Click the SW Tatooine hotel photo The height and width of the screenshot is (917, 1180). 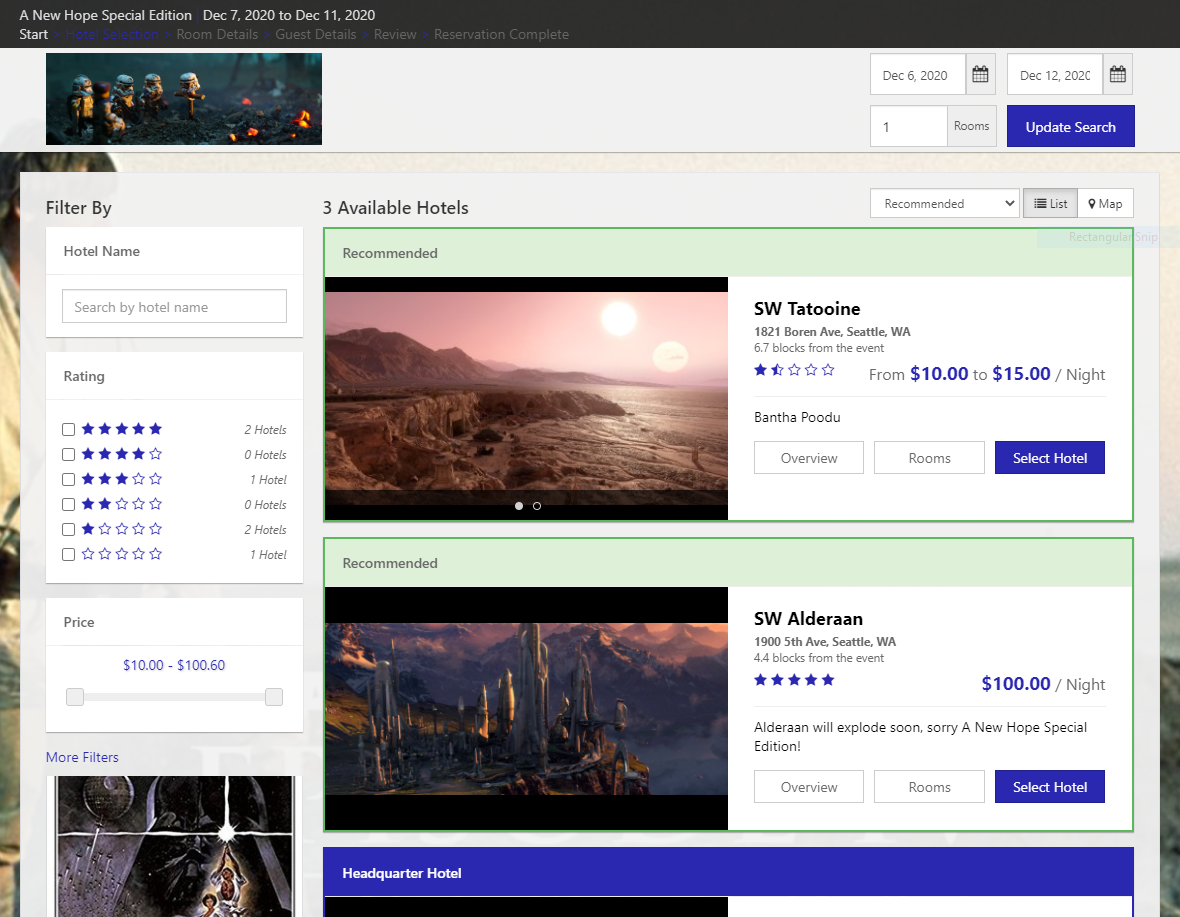point(526,399)
